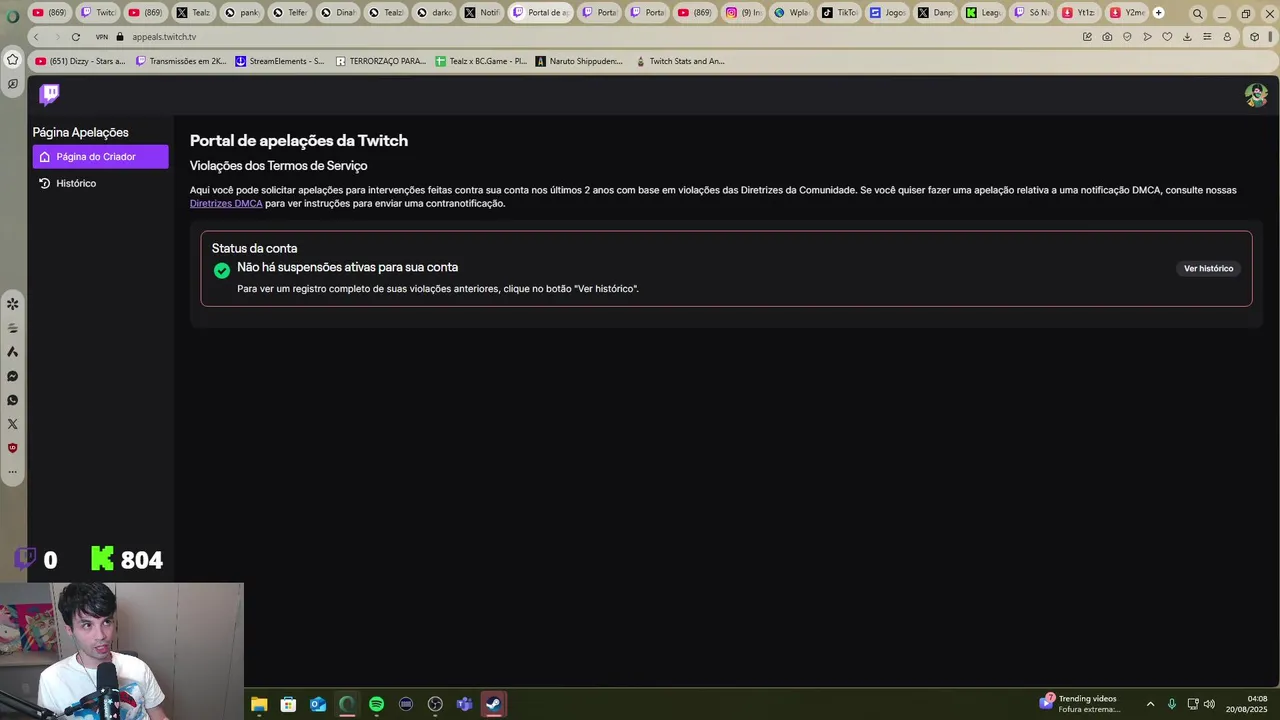Image resolution: width=1280 pixels, height=720 pixels.
Task: Open sidebar three-dots more options
Action: [13, 472]
